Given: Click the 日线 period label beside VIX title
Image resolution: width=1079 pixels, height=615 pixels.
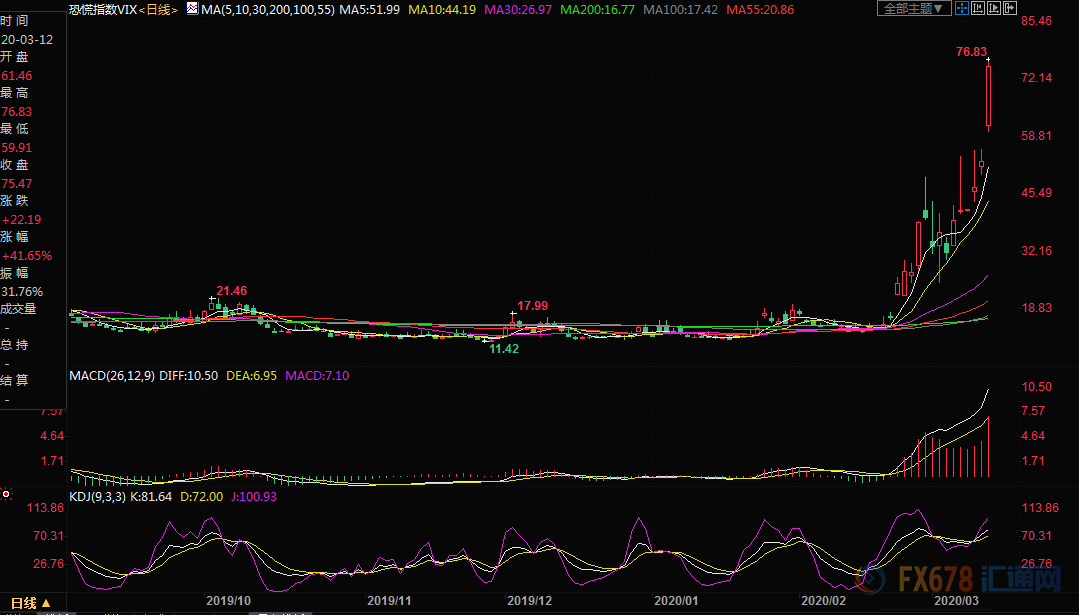Looking at the screenshot, I should pyautogui.click(x=158, y=9).
